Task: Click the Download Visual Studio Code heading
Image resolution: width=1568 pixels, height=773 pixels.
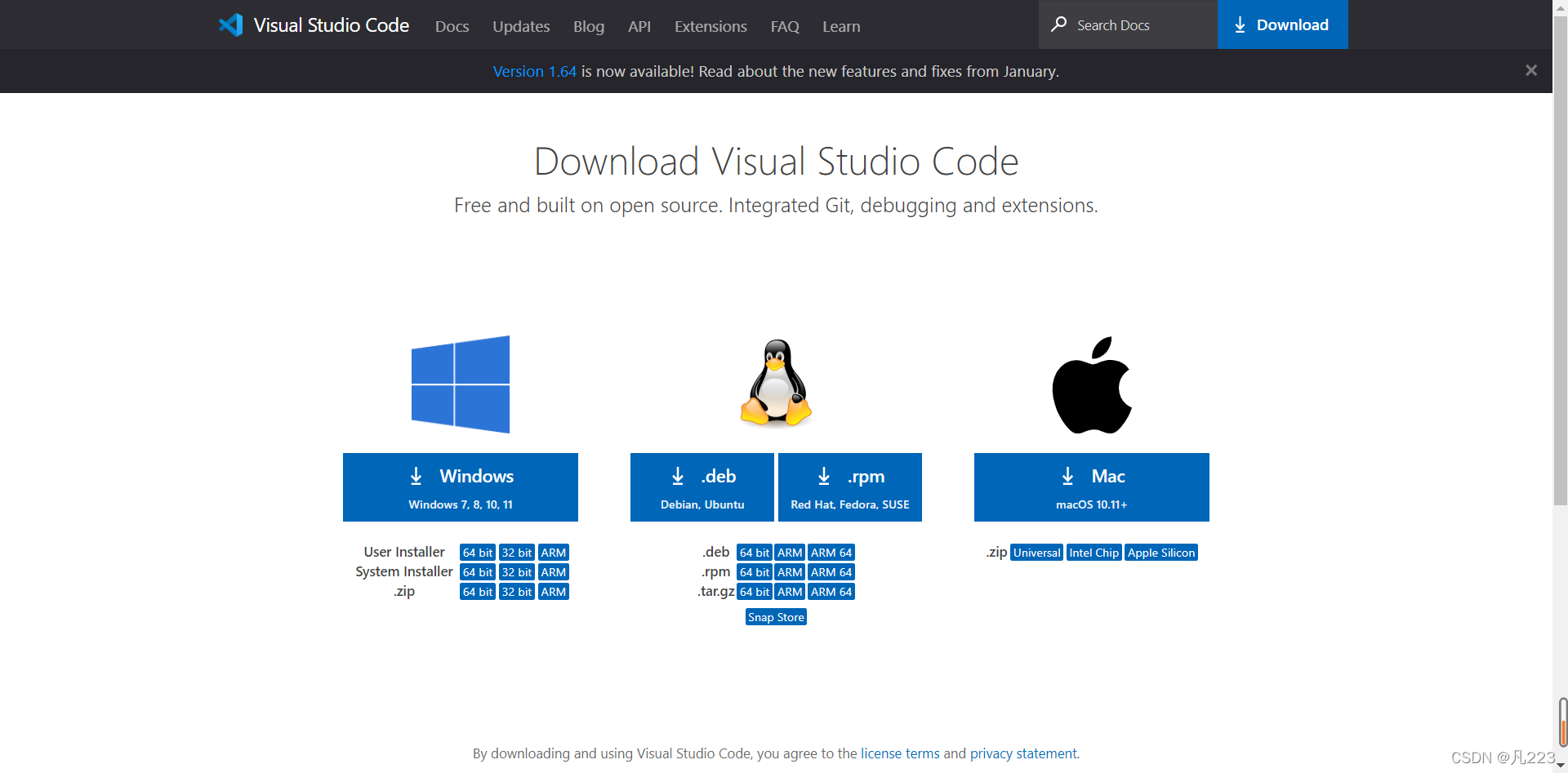Action: tap(776, 161)
